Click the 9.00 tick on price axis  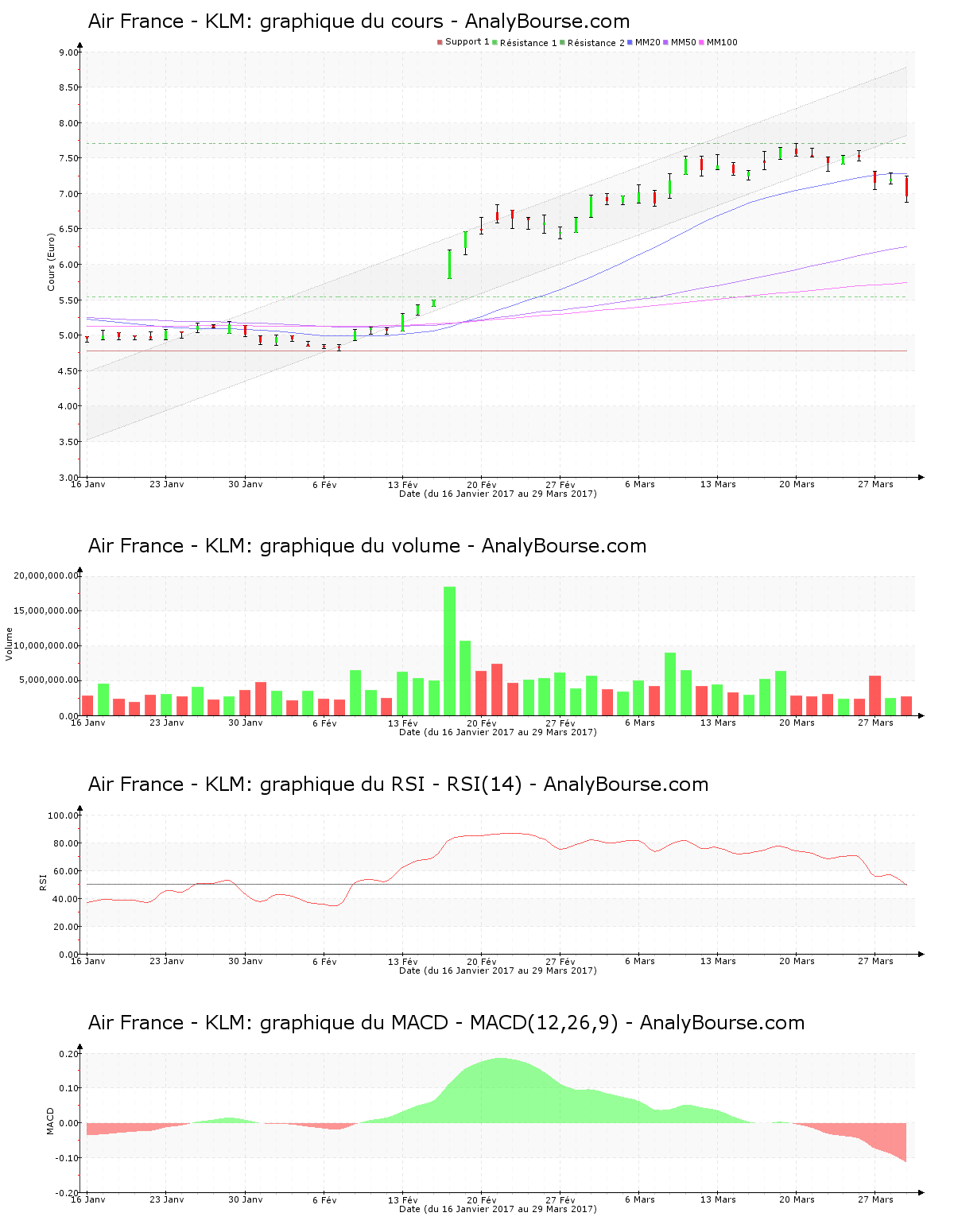(68, 52)
